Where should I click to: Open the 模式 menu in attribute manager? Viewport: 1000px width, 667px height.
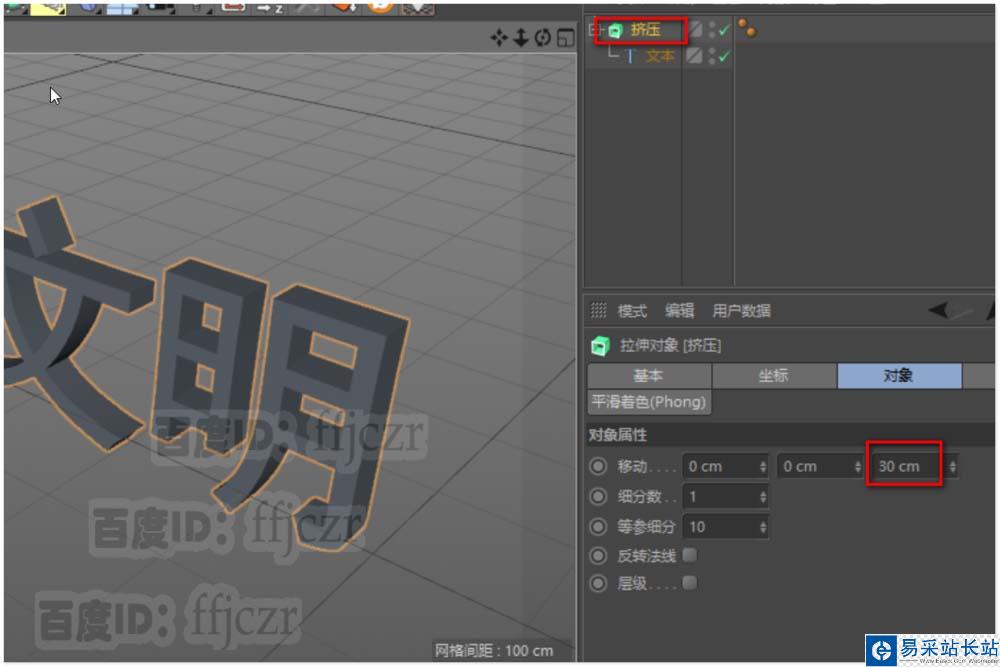pos(632,311)
